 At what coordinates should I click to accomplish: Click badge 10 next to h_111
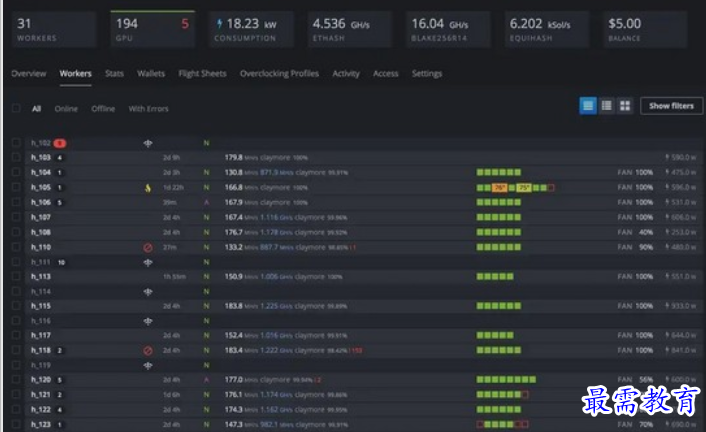click(x=61, y=262)
